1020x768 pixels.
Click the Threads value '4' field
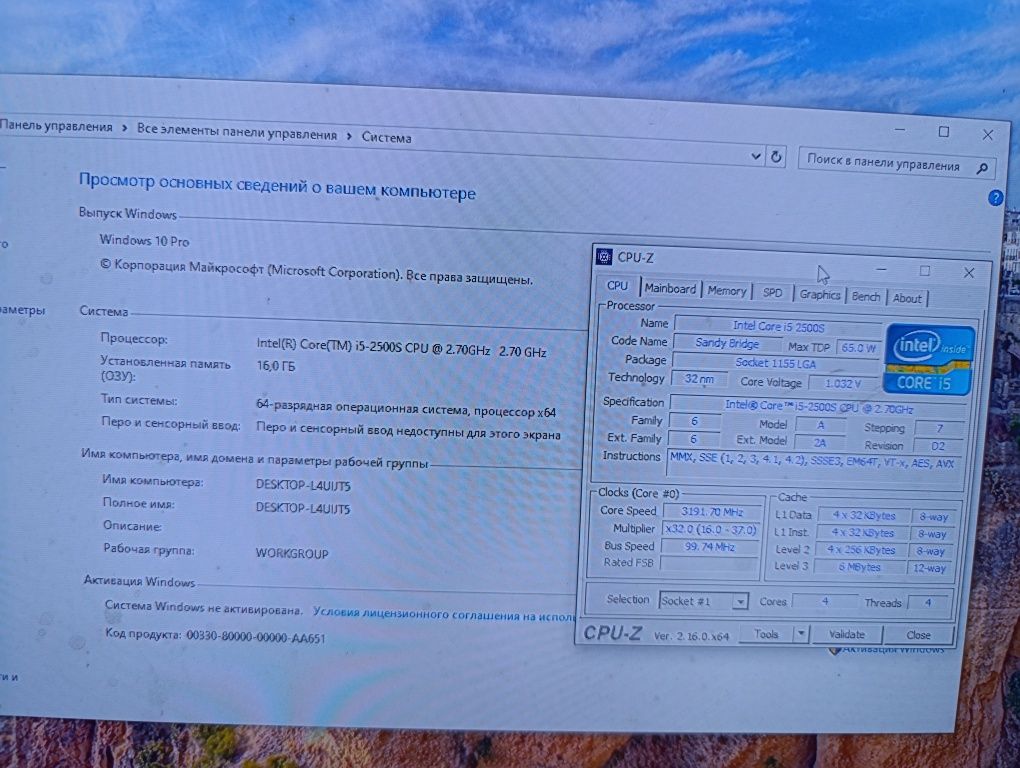(928, 603)
